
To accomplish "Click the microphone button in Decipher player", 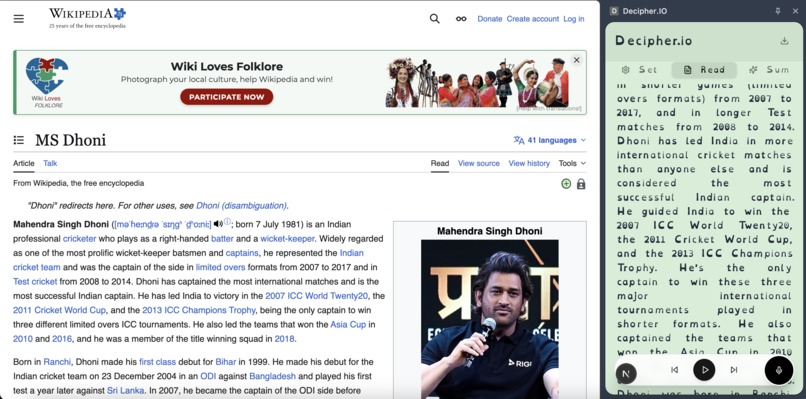I will (x=778, y=370).
